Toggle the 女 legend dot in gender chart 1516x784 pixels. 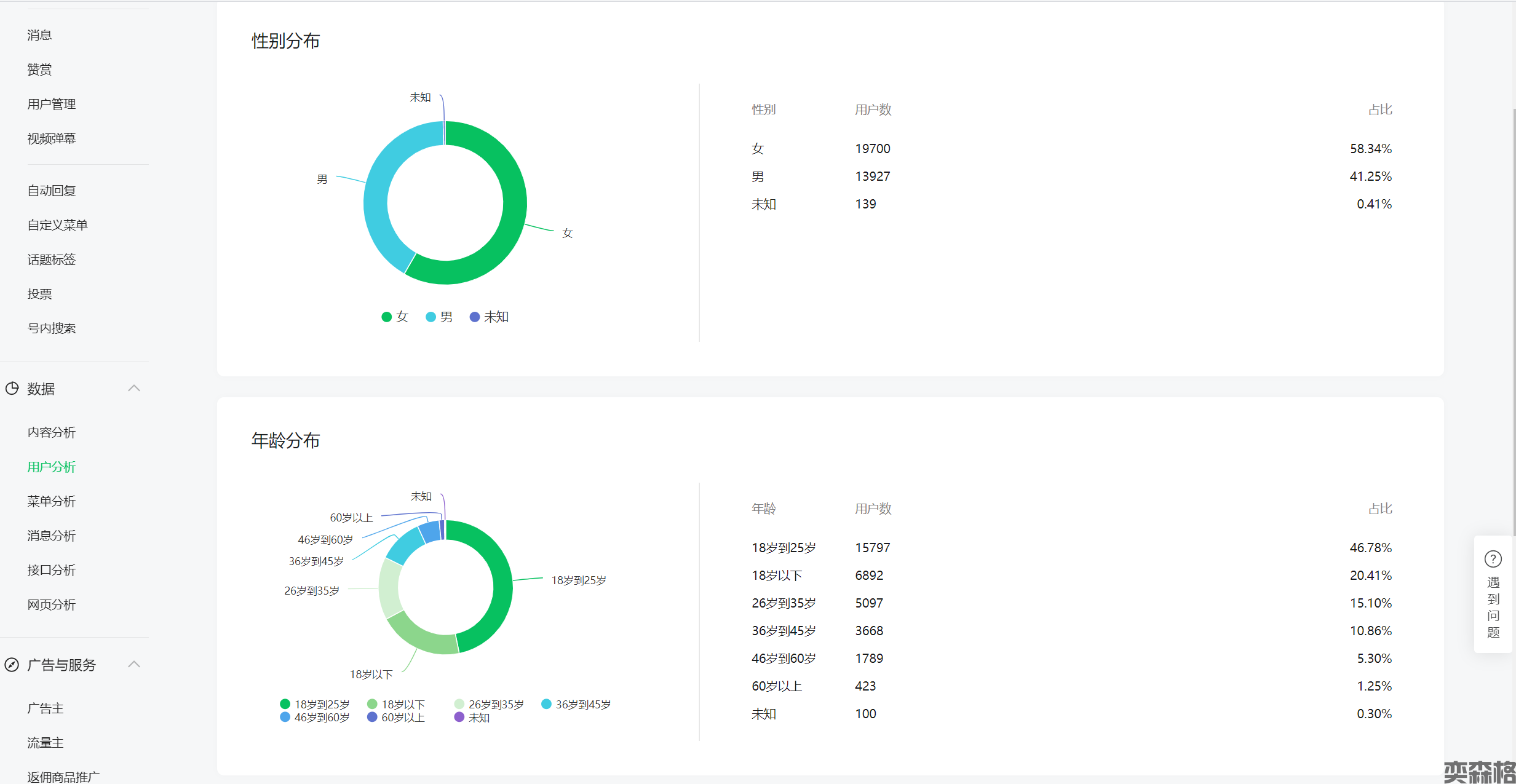[x=387, y=317]
